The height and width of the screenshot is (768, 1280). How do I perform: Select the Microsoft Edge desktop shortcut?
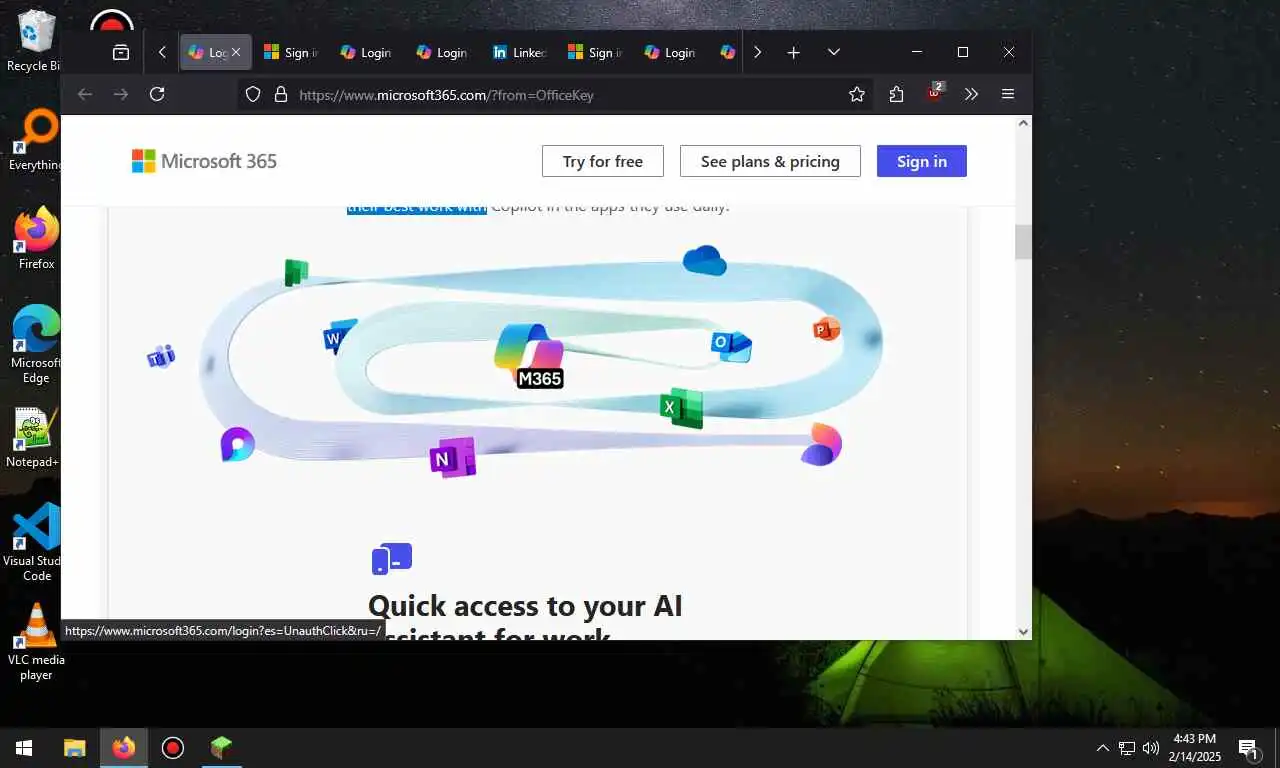36,344
